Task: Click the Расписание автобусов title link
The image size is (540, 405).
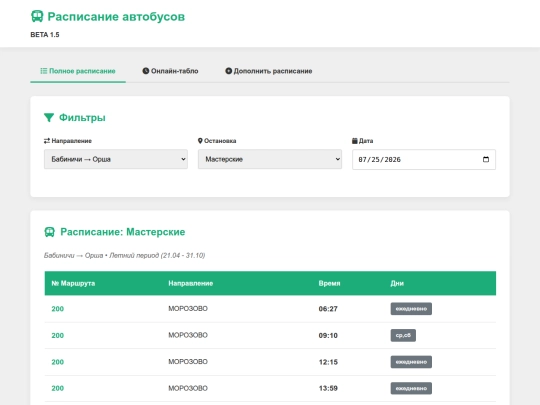Action: tap(116, 17)
